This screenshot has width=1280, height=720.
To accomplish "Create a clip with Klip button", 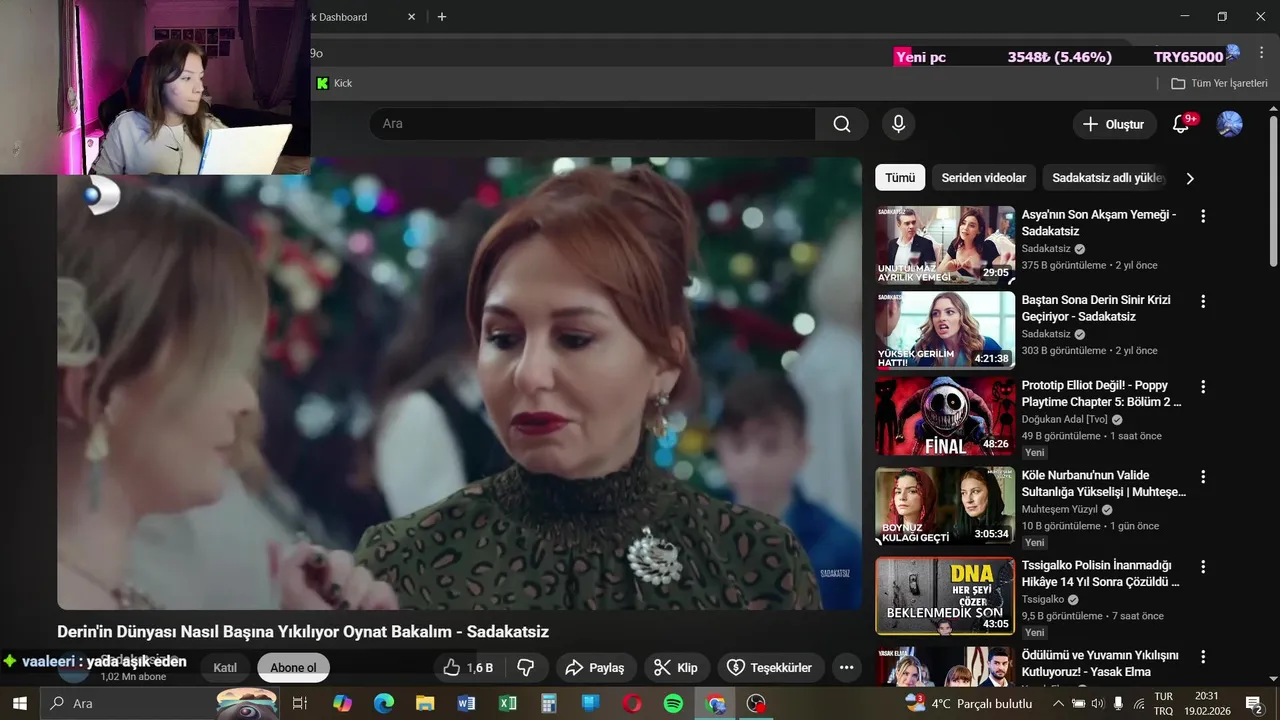I will (x=677, y=668).
